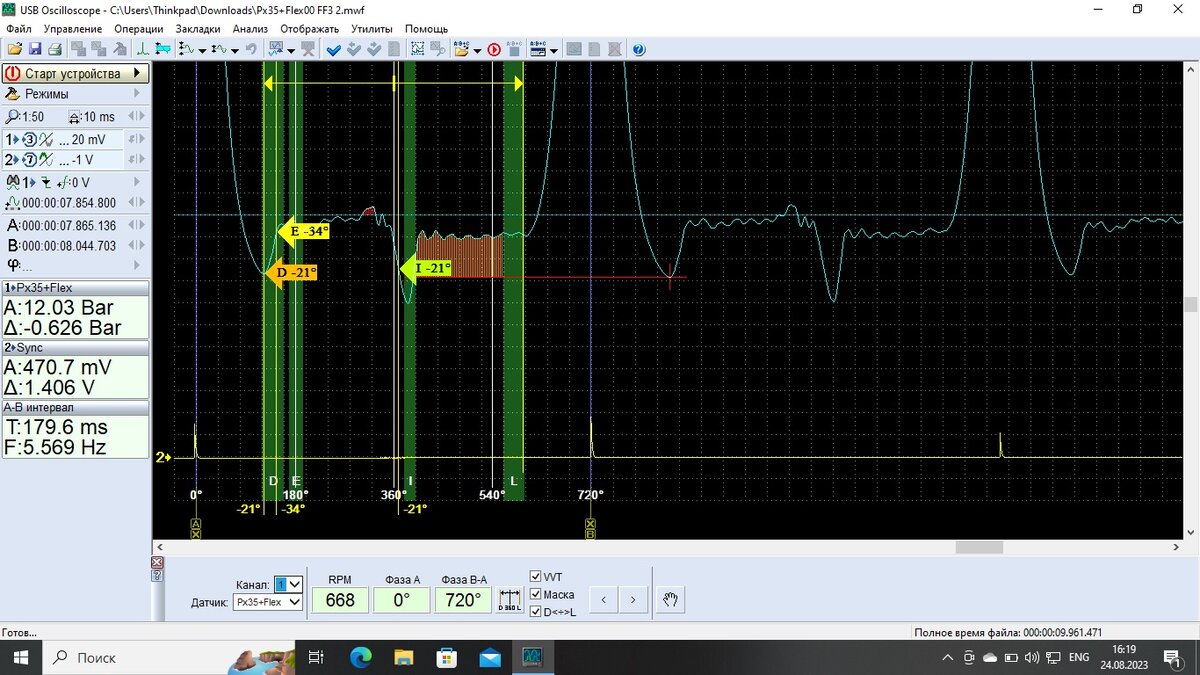Expand the trigger 0 V settings arrow
The width and height of the screenshot is (1200, 675).
tap(137, 182)
